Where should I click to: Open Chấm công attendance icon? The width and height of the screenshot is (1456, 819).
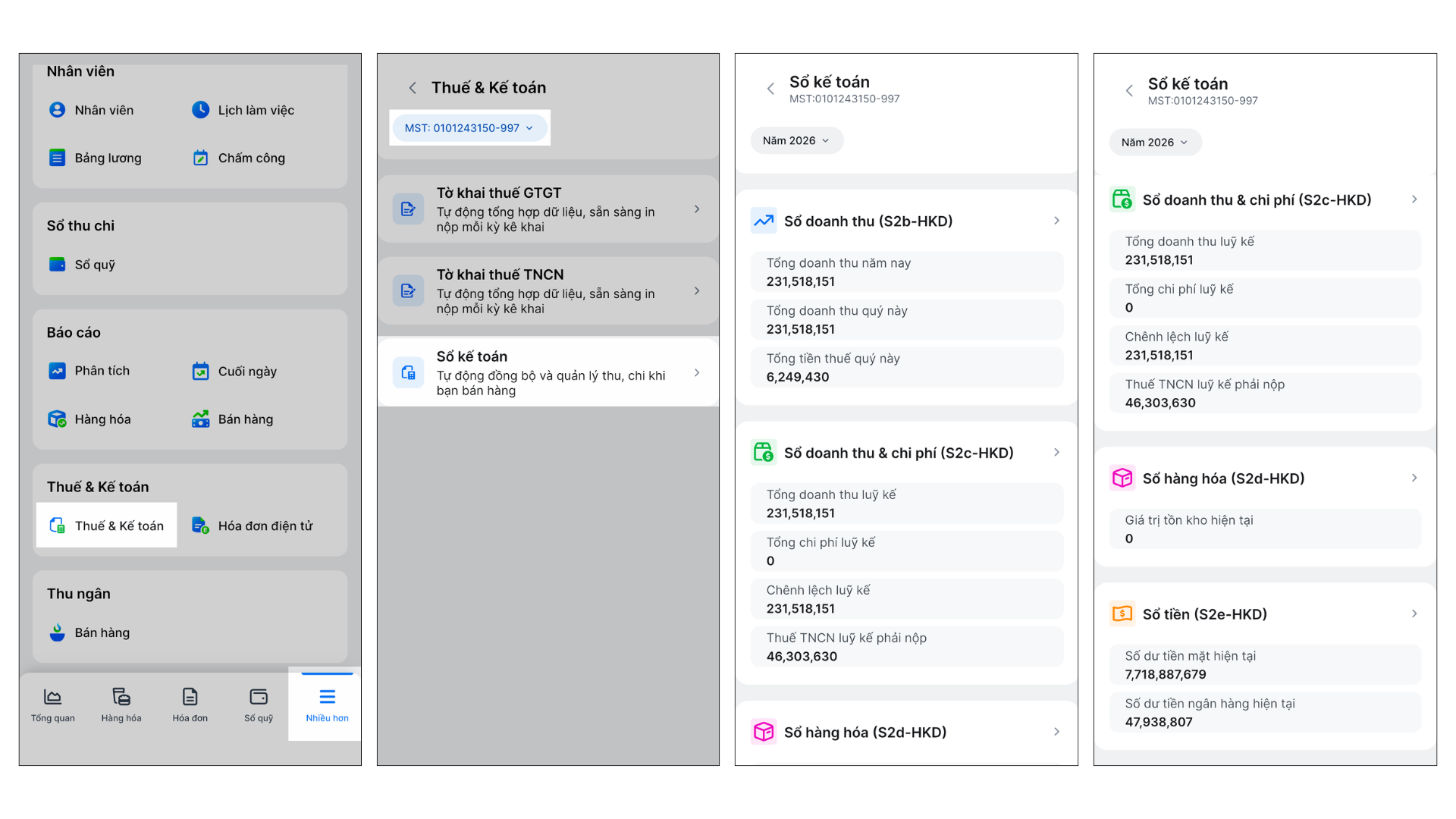pyautogui.click(x=200, y=158)
